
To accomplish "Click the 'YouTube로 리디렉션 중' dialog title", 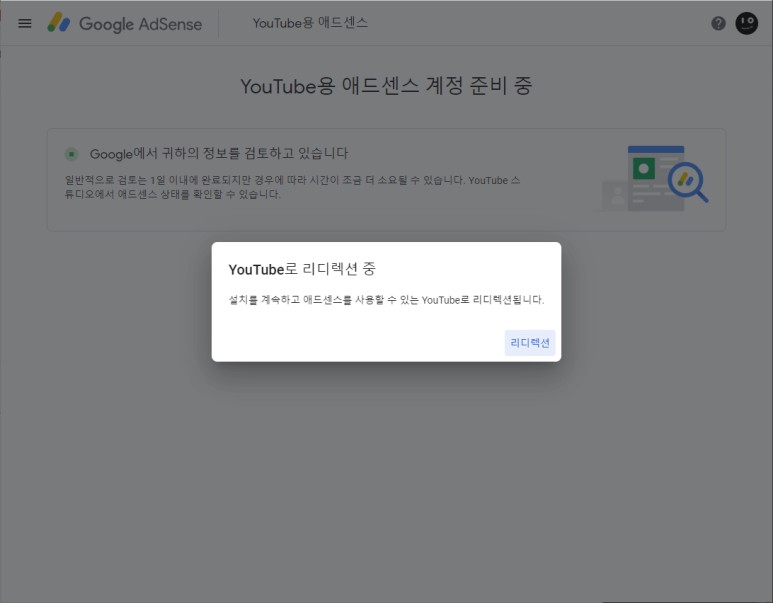I will click(302, 269).
